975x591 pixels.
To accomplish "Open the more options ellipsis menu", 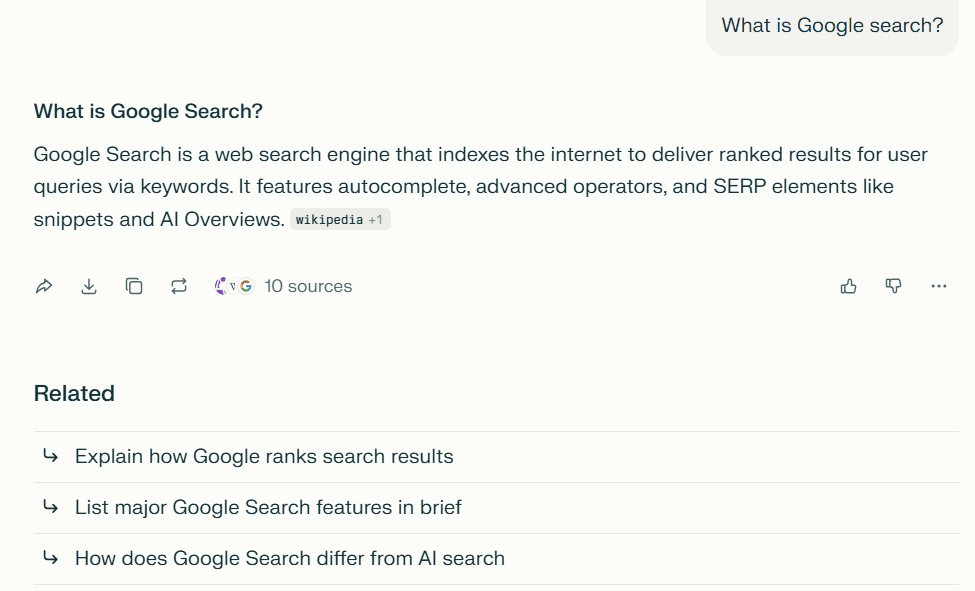I will pyautogui.click(x=938, y=286).
